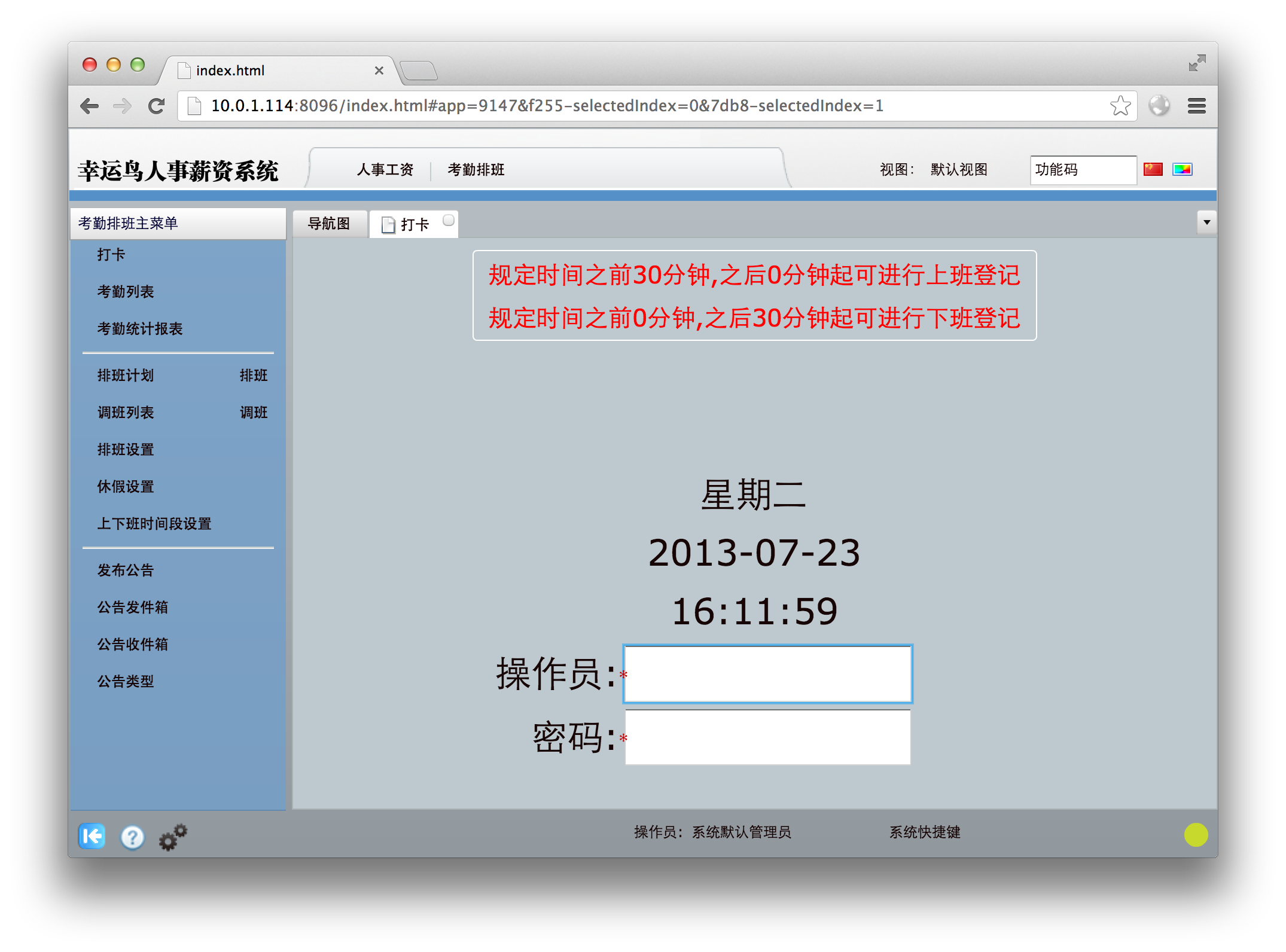The image size is (1286, 952).
Task: Open 上下班时间段设置 in the sidebar
Action: [x=154, y=524]
